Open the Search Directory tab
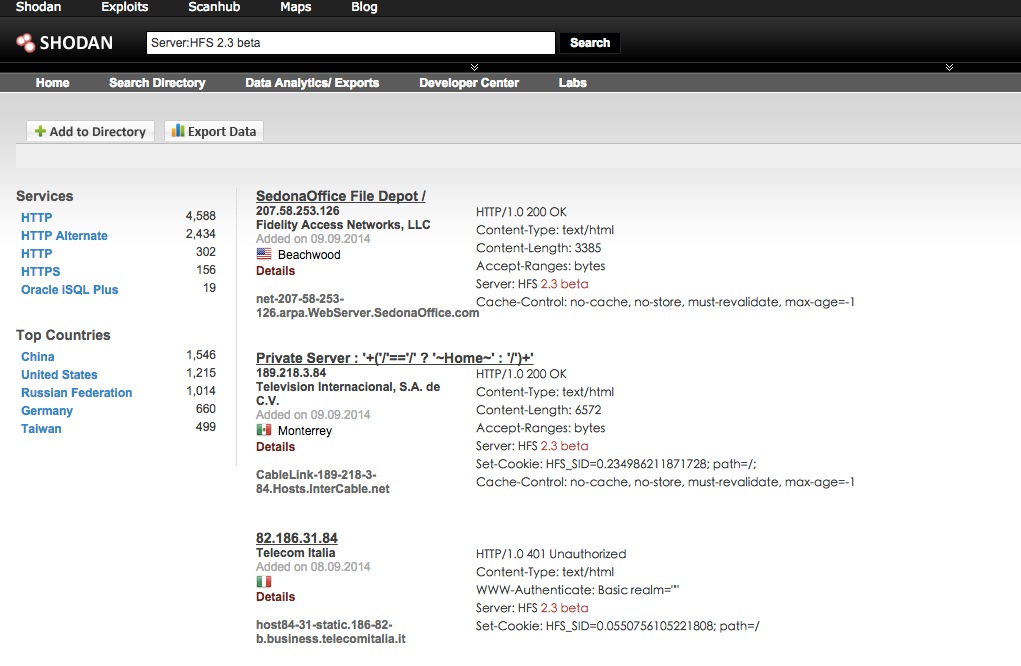This screenshot has width=1021, height=666. point(157,83)
